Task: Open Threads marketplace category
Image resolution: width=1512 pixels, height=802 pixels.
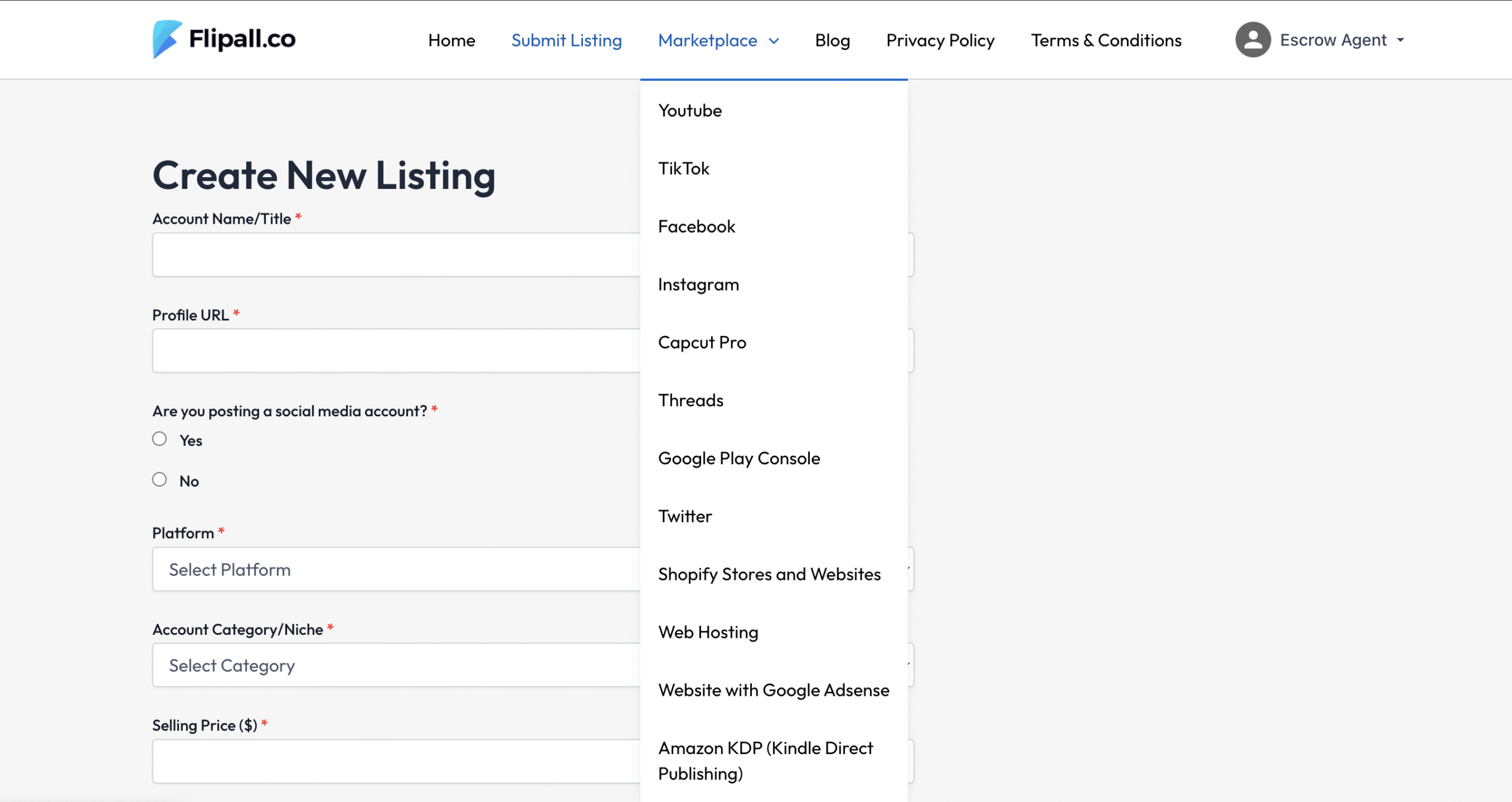Action: pos(774,400)
